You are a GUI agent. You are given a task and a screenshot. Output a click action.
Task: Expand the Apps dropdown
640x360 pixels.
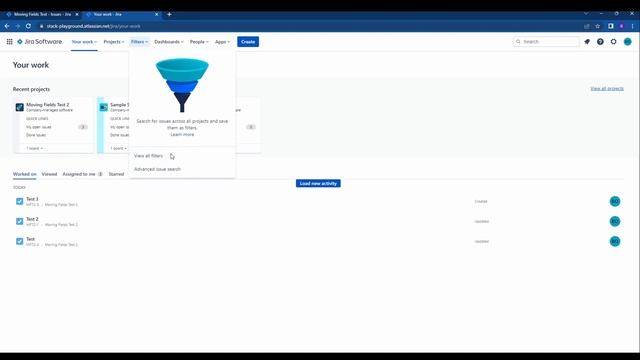click(222, 42)
